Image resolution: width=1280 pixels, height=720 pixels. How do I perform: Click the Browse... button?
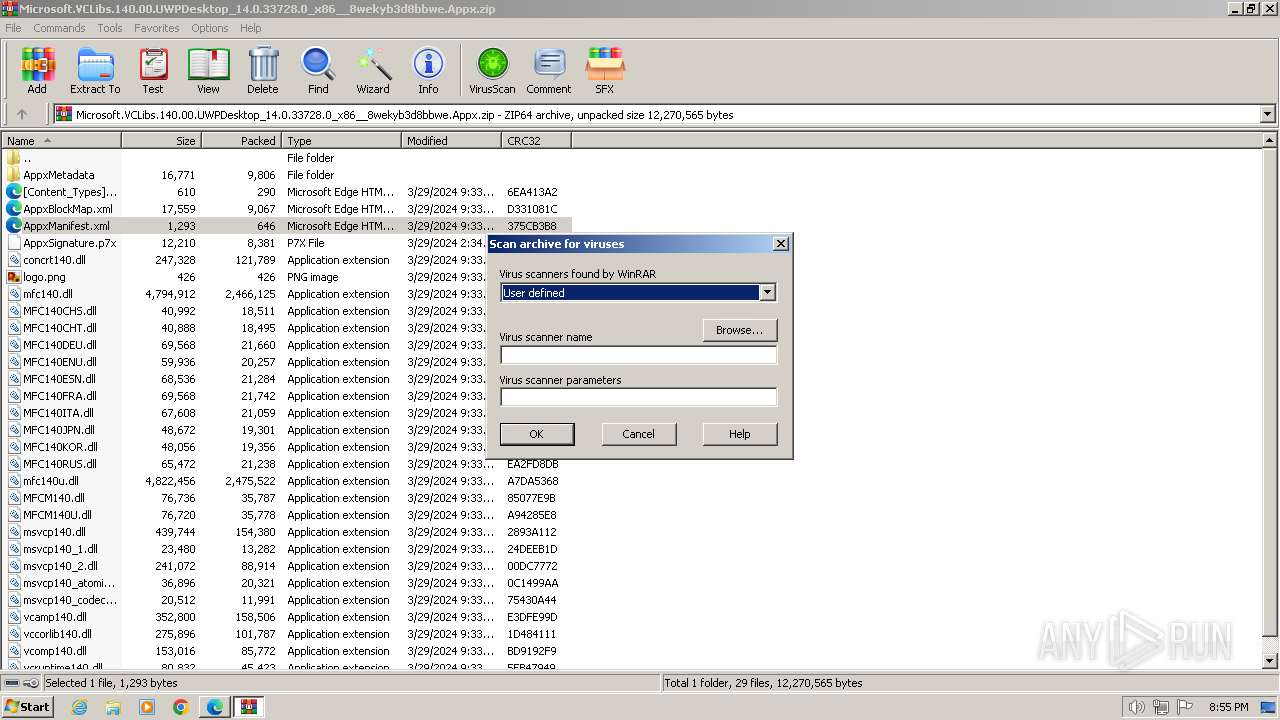point(740,330)
